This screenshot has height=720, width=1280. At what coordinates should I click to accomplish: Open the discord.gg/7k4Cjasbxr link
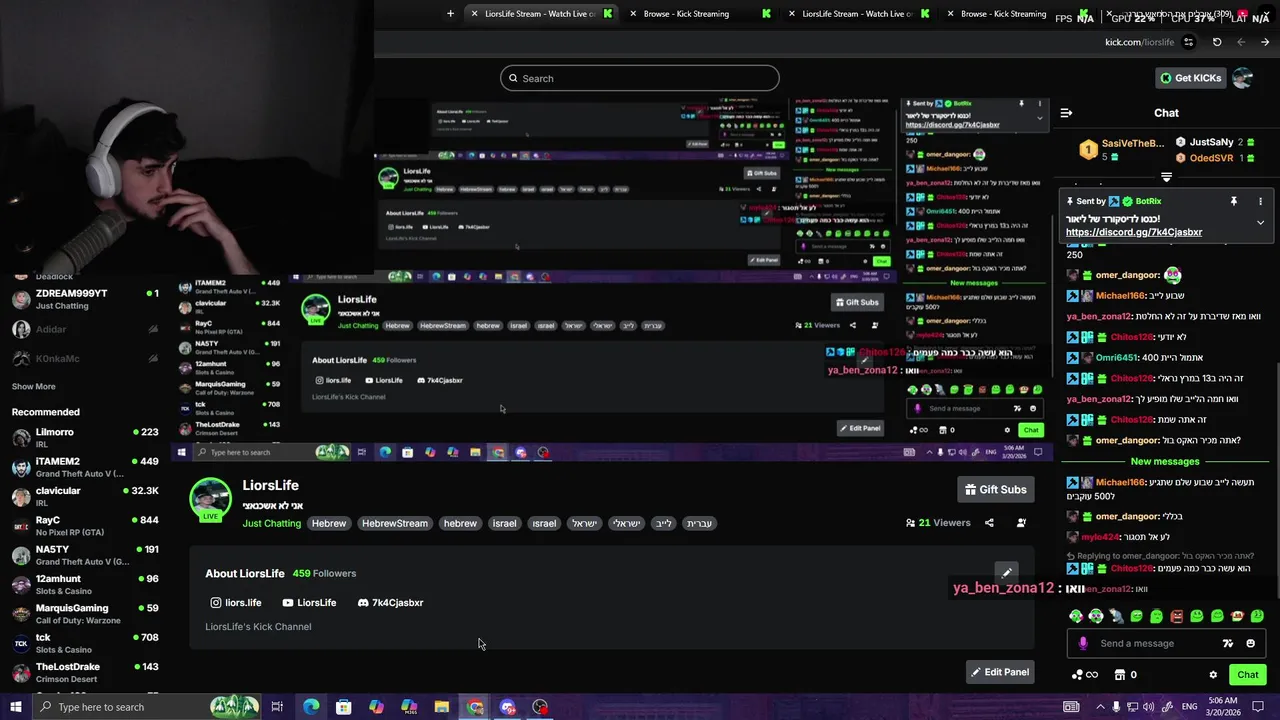coord(1133,232)
